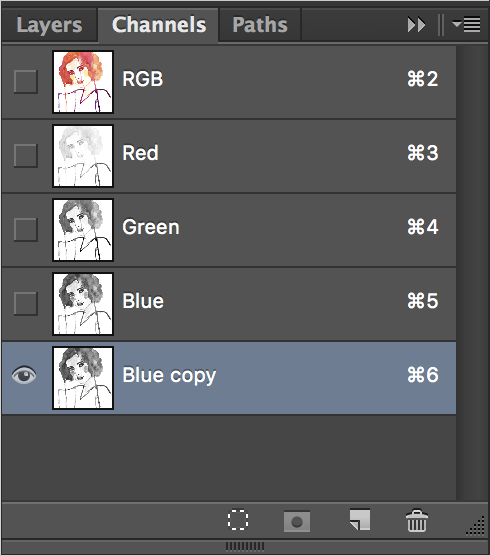490x556 pixels.
Task: Load channel as selection icon
Action: point(238,520)
